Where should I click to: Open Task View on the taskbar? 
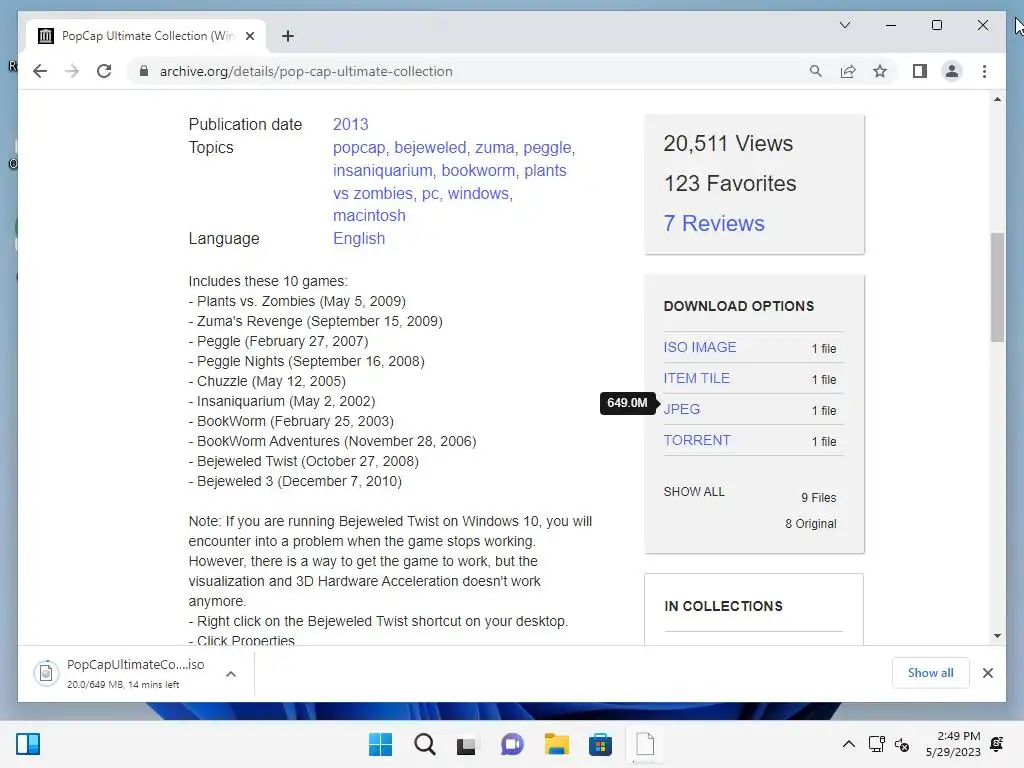(467, 744)
